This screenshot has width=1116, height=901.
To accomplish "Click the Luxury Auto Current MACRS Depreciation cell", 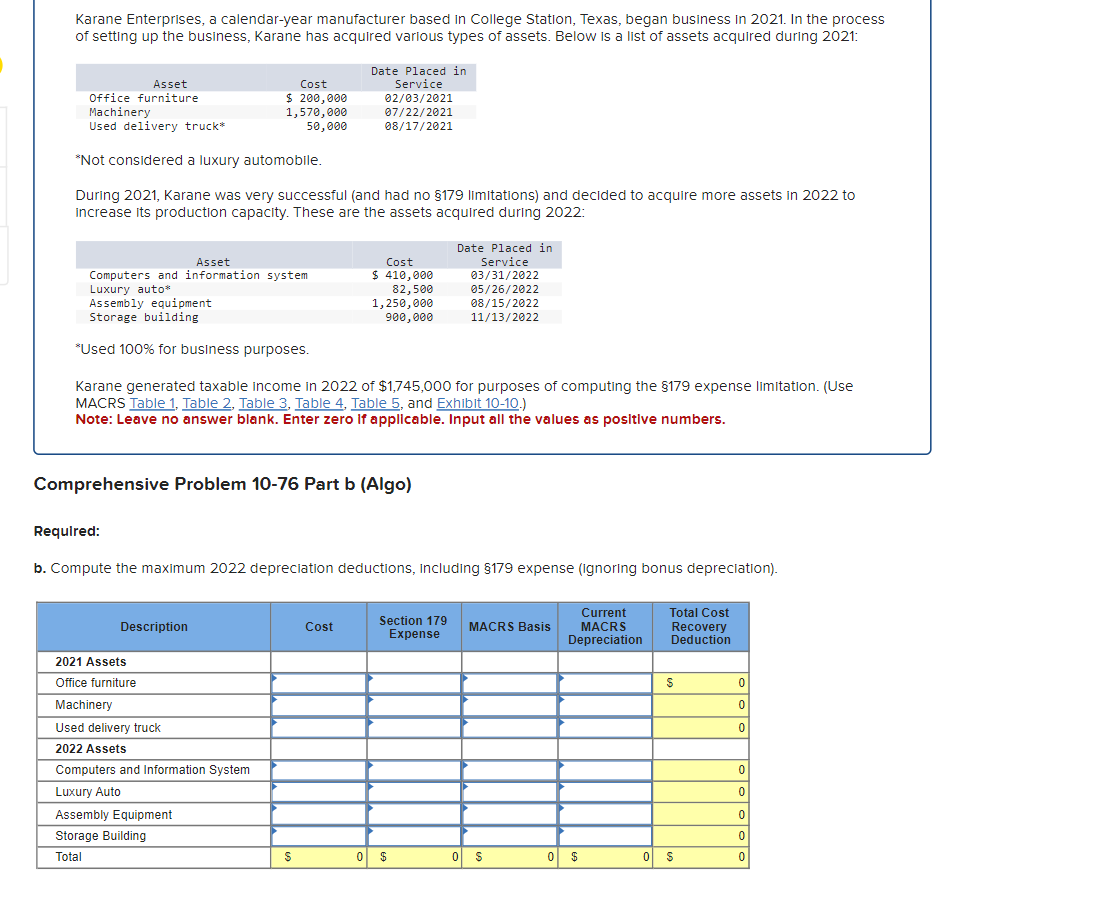I will tap(605, 792).
